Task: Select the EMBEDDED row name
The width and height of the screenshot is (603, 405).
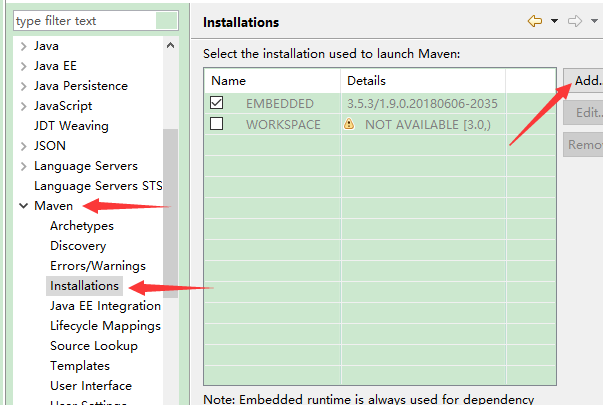Action: tap(280, 103)
